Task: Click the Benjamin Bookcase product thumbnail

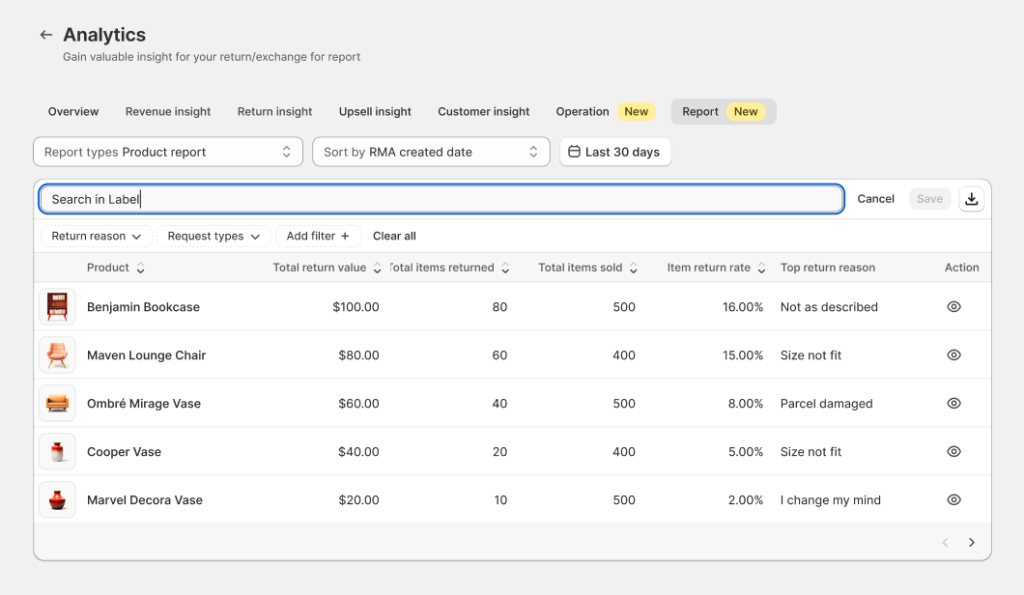Action: 57,307
